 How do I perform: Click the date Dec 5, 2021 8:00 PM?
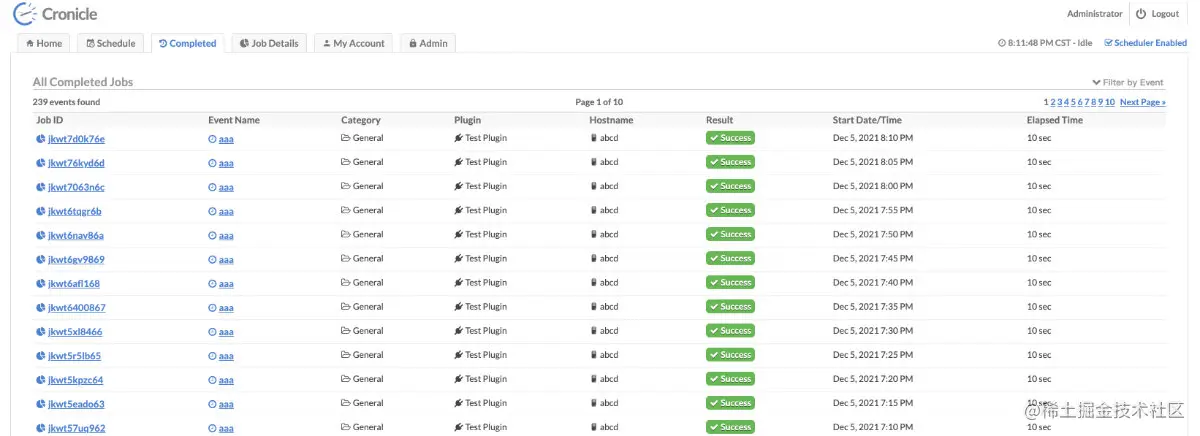(x=873, y=186)
